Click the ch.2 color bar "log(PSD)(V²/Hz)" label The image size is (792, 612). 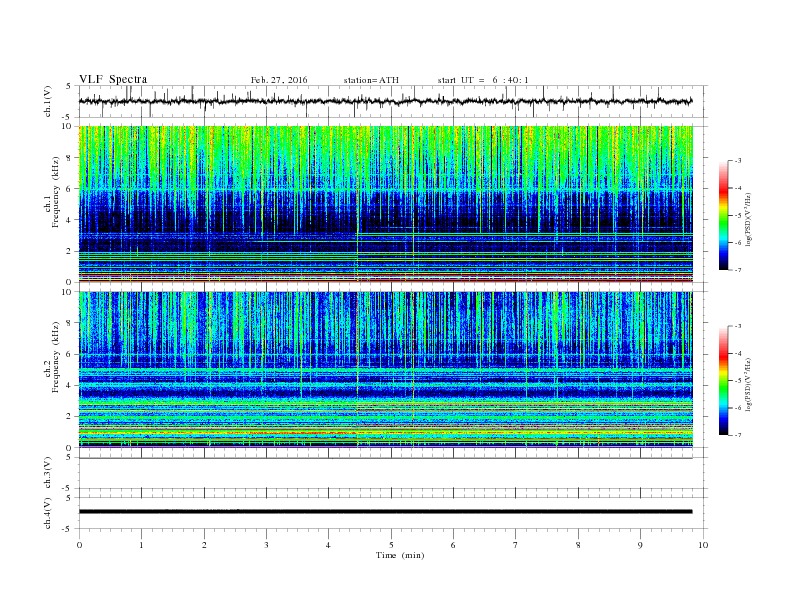tap(748, 385)
